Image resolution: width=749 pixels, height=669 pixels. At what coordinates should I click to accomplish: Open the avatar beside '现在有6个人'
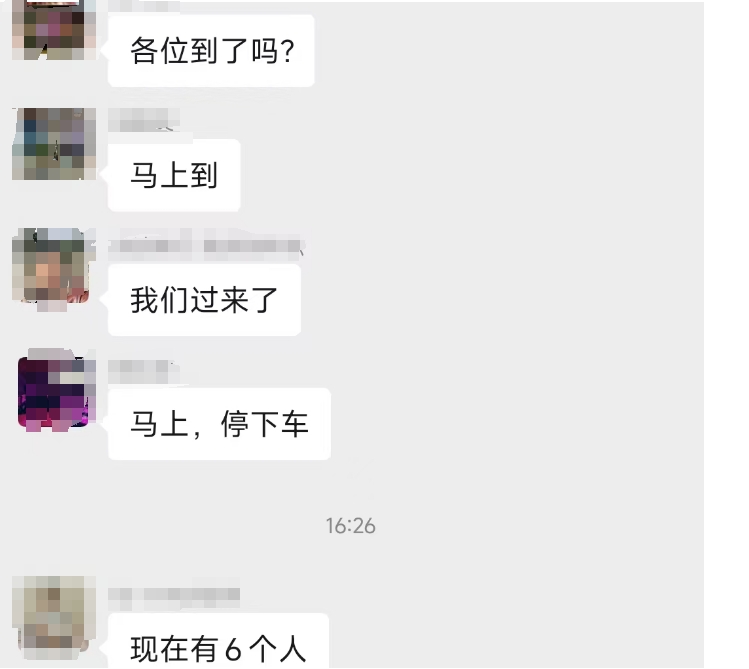(x=54, y=617)
